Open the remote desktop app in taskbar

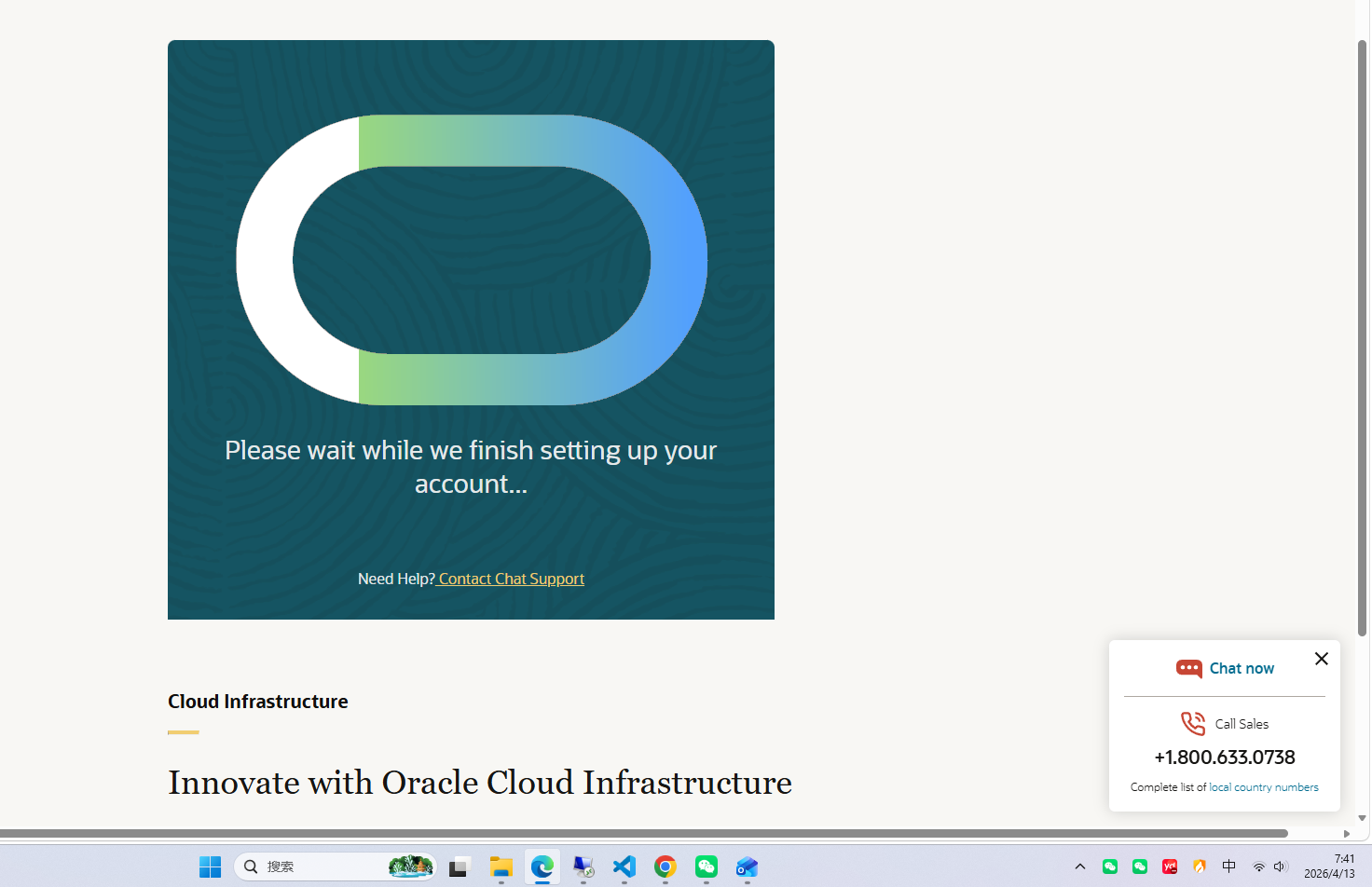click(x=583, y=867)
